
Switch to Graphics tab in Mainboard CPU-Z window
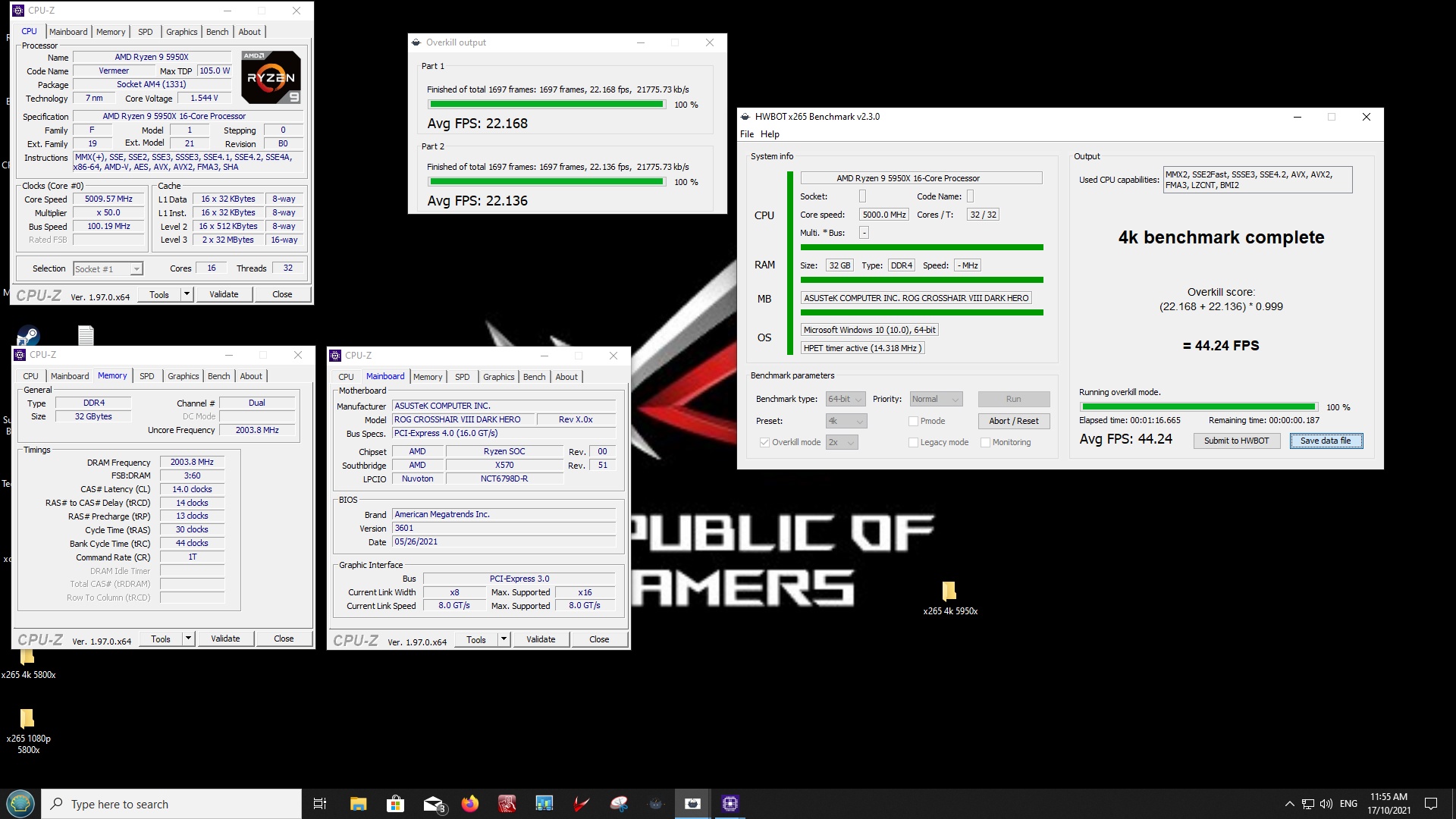tap(498, 377)
